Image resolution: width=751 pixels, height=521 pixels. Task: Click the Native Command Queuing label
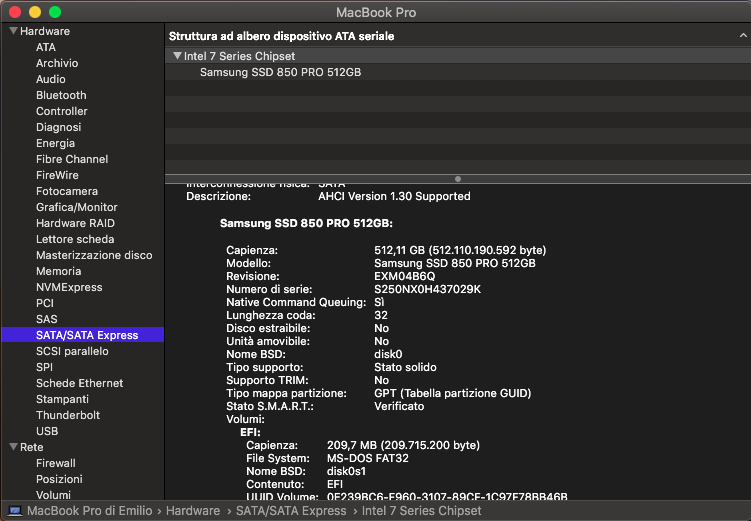pyautogui.click(x=296, y=302)
